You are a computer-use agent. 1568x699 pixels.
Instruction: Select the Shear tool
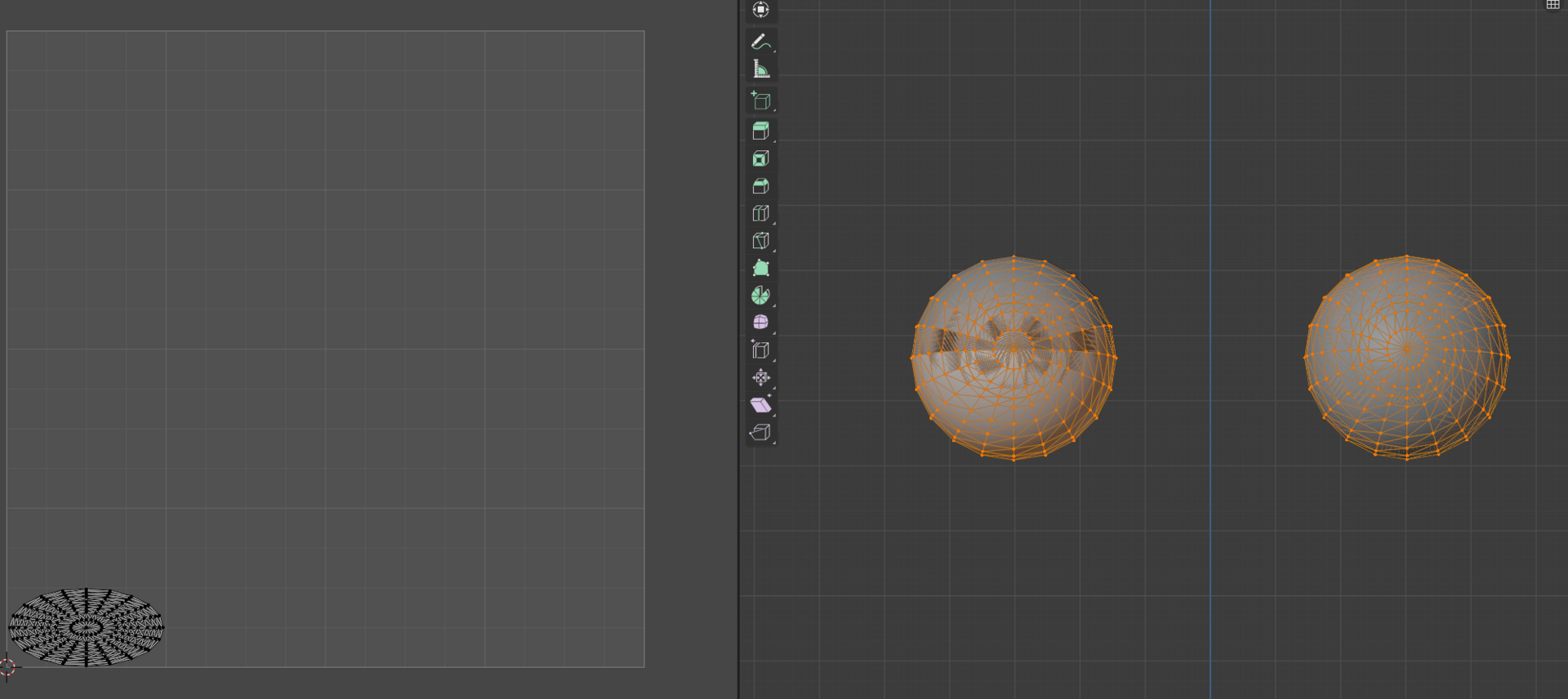(760, 405)
